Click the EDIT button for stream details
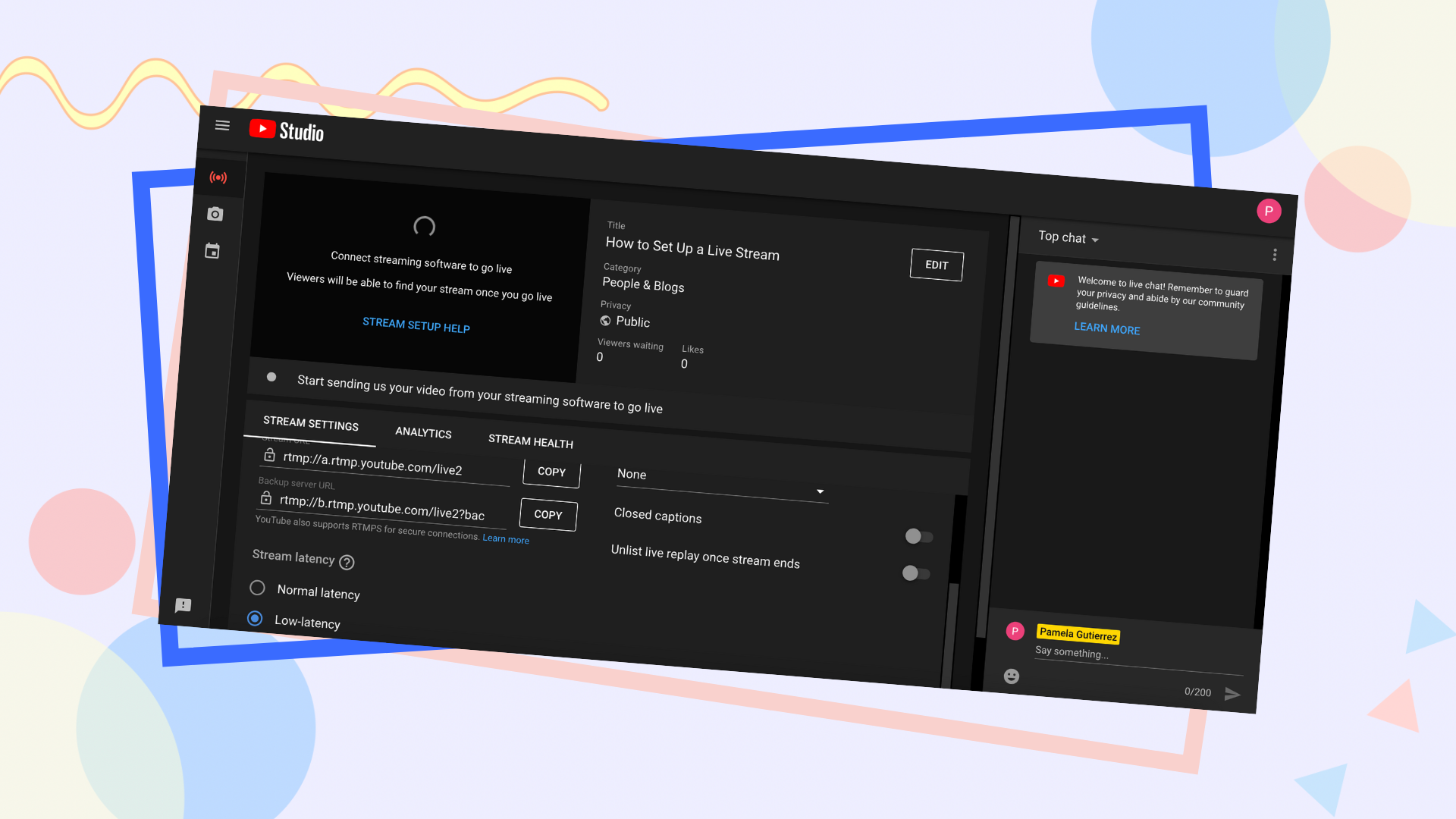The width and height of the screenshot is (1456, 819). click(x=936, y=265)
